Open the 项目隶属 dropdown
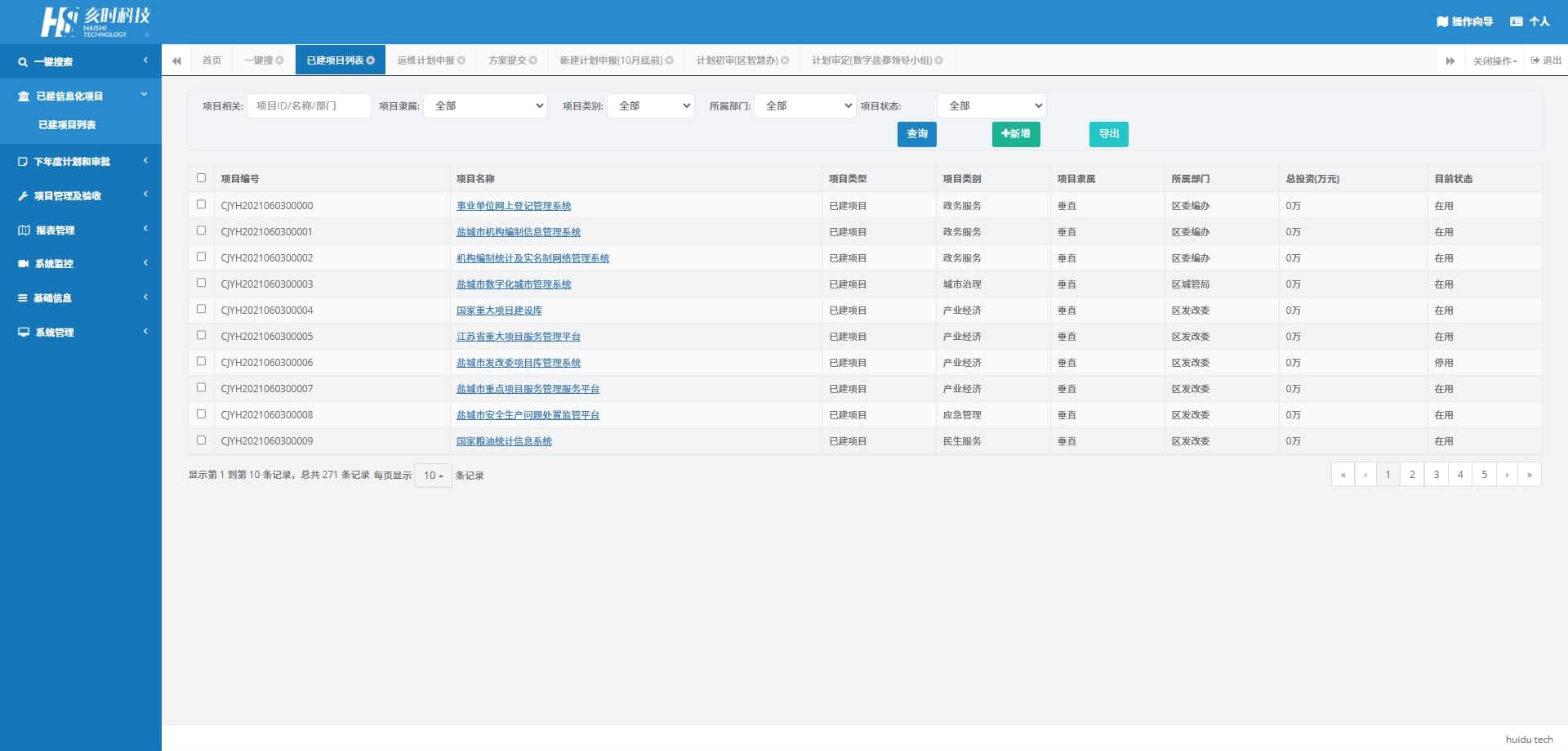The width and height of the screenshot is (1568, 751). pos(486,105)
